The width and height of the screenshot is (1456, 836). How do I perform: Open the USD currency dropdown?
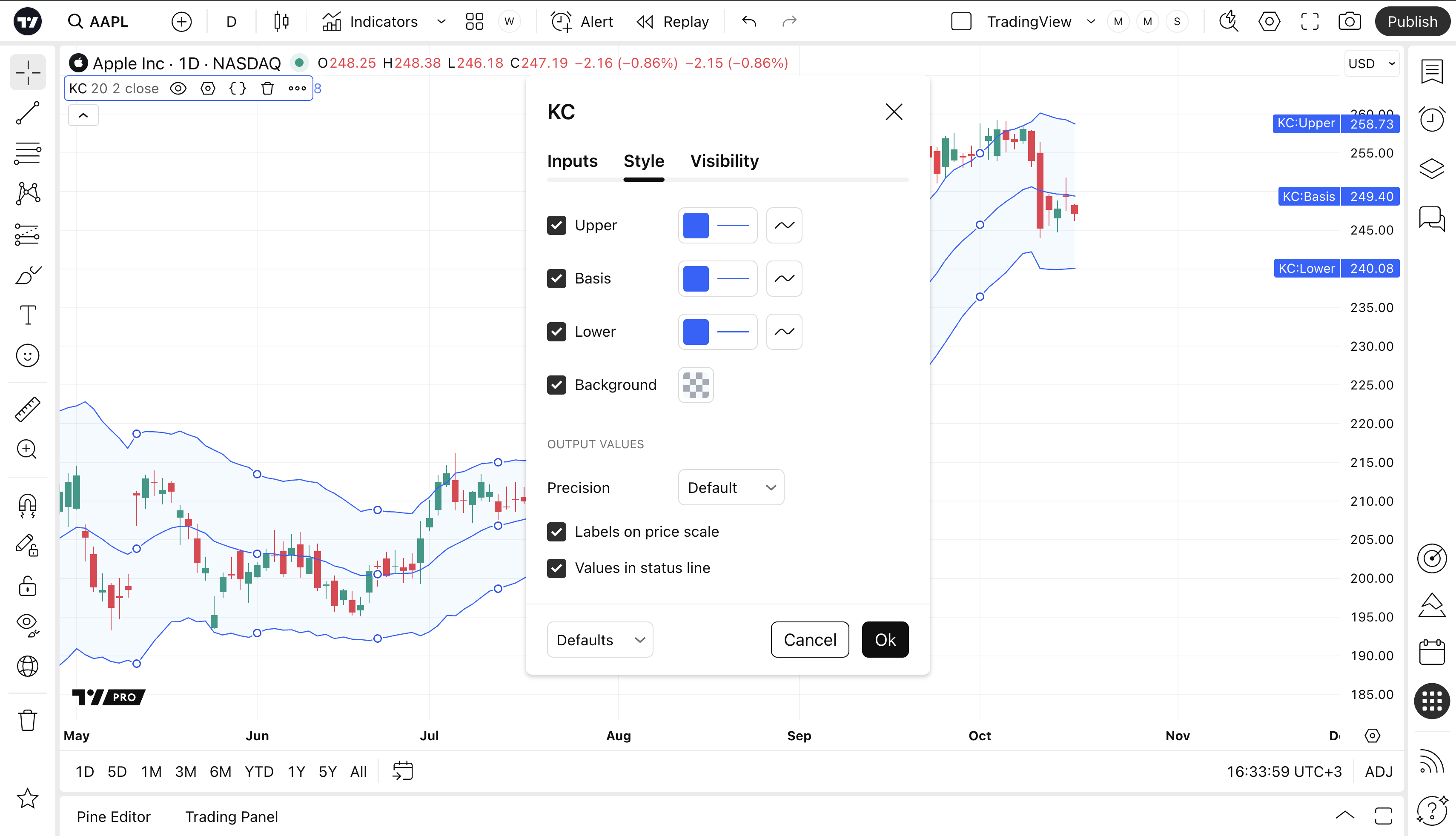[1372, 64]
